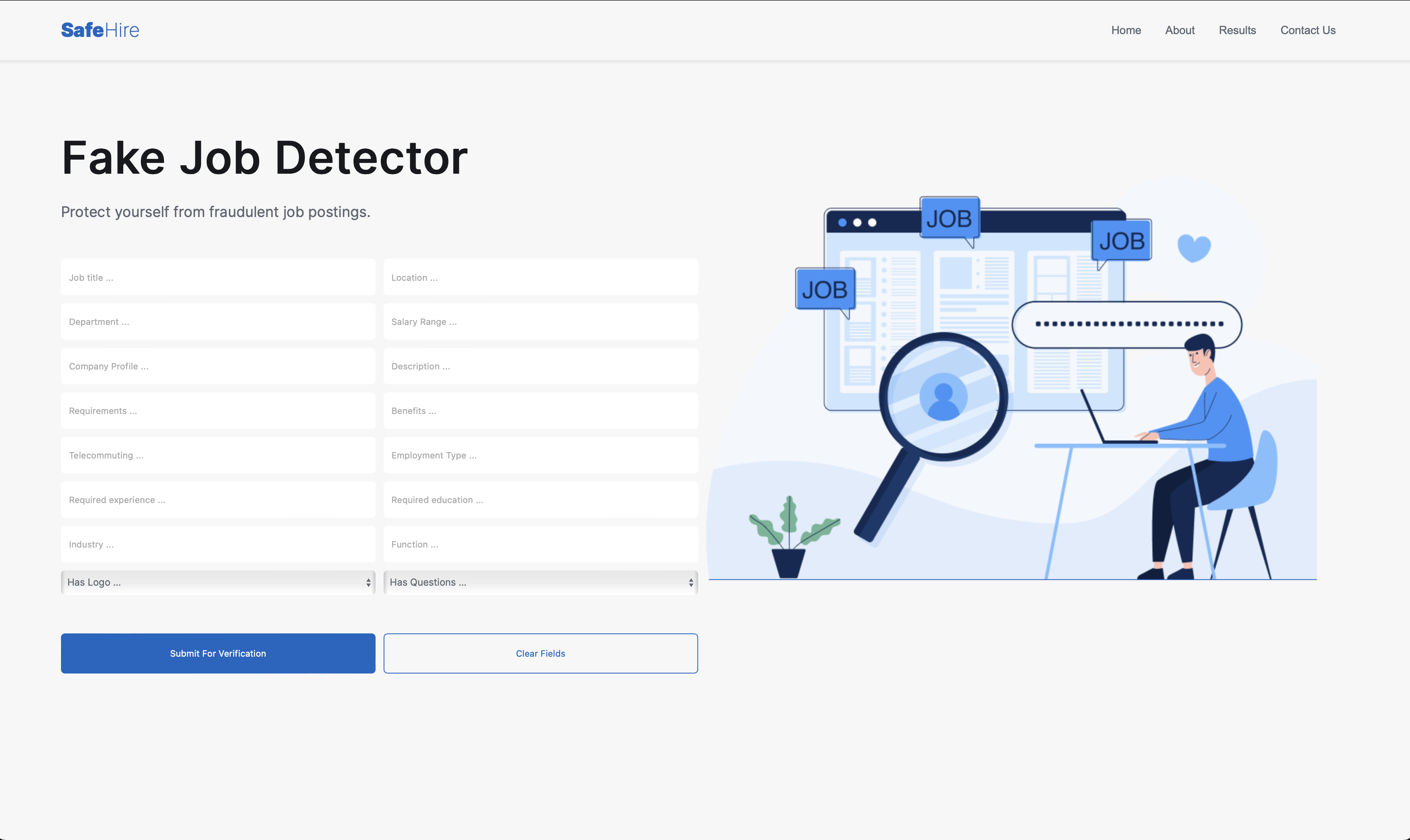
Task: Select the Required education input
Action: pyautogui.click(x=540, y=500)
